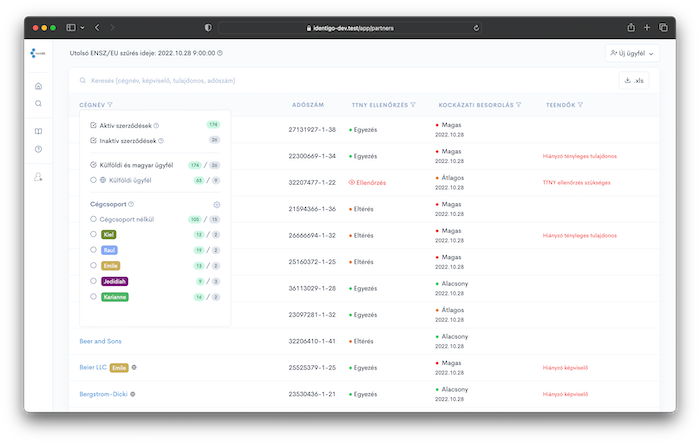
Task: Click the sidebar search magnifier icon
Action: point(38,103)
